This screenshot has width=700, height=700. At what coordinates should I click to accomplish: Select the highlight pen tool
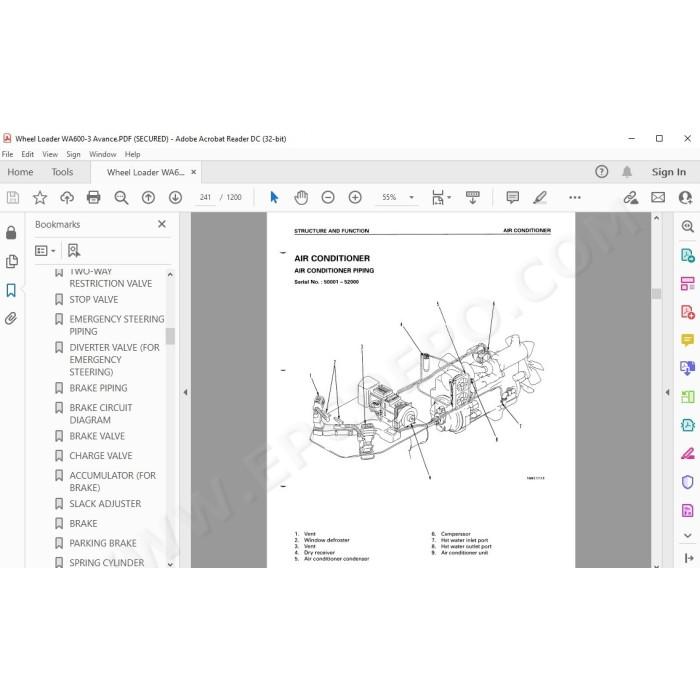(x=540, y=197)
